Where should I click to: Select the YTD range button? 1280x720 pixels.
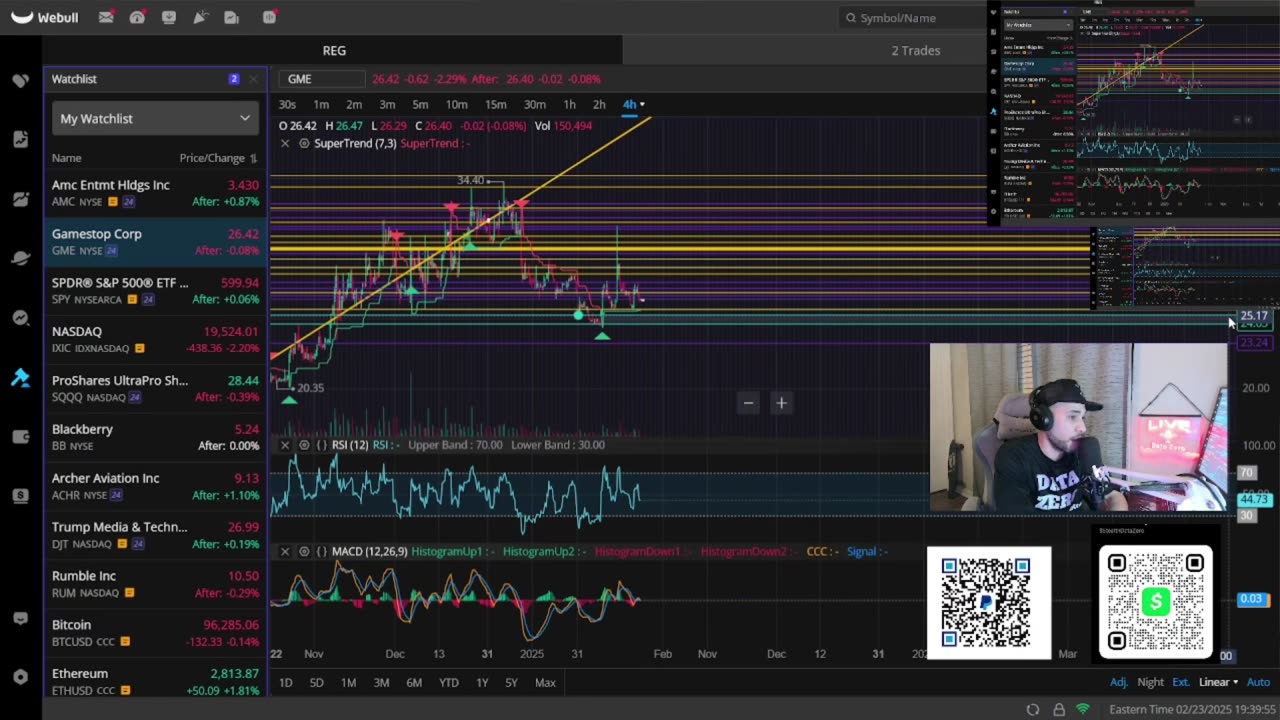[448, 682]
